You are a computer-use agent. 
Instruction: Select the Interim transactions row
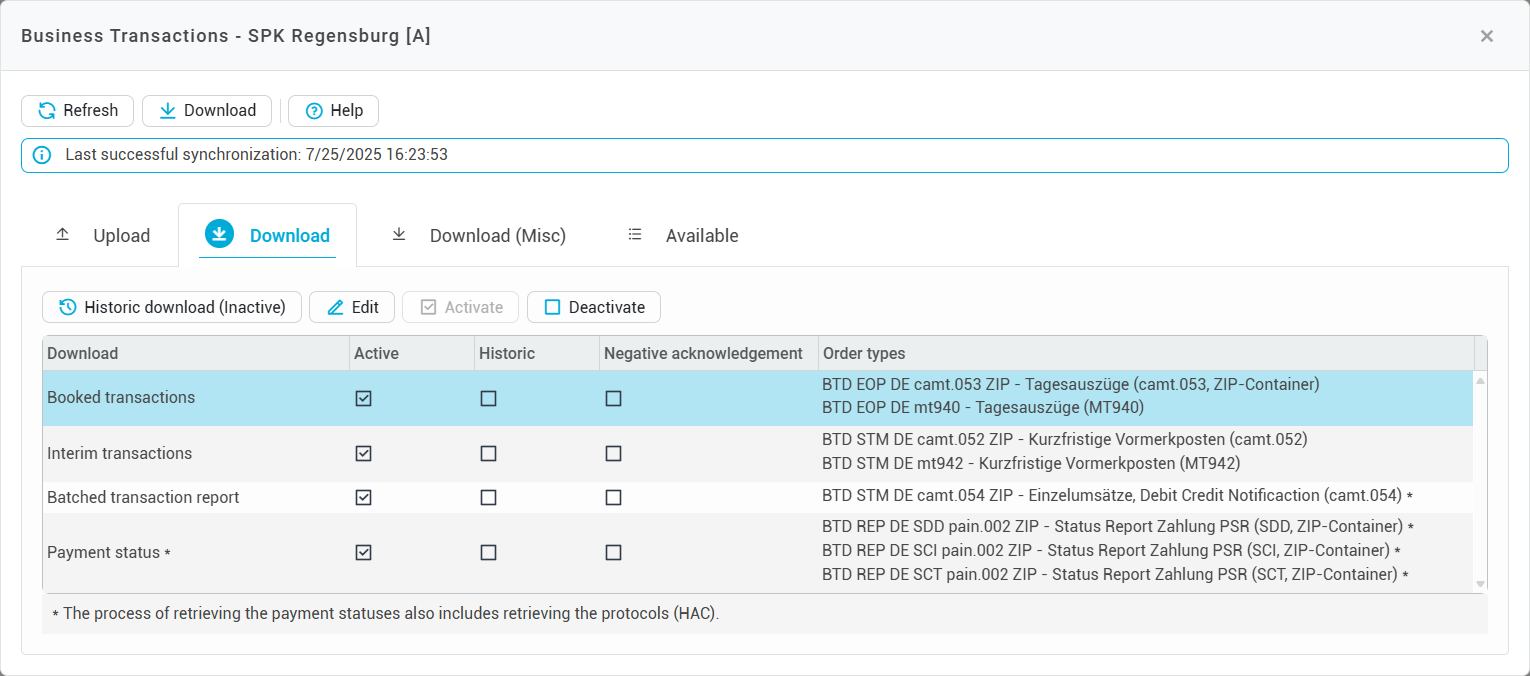[x=120, y=453]
